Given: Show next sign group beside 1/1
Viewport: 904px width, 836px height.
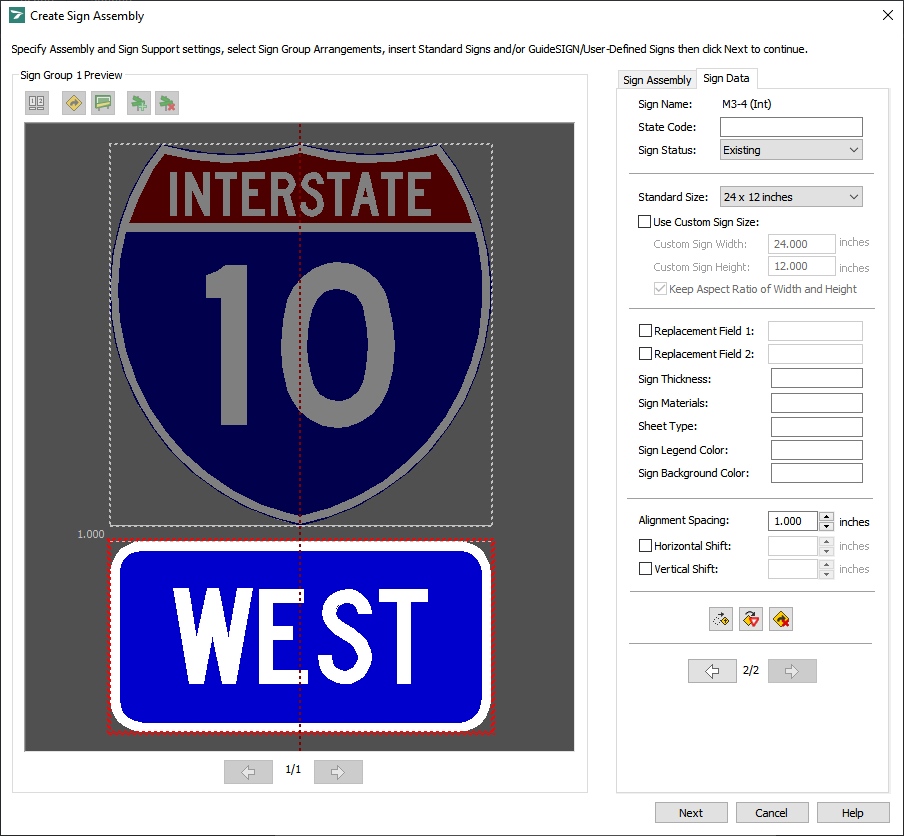Looking at the screenshot, I should [338, 772].
